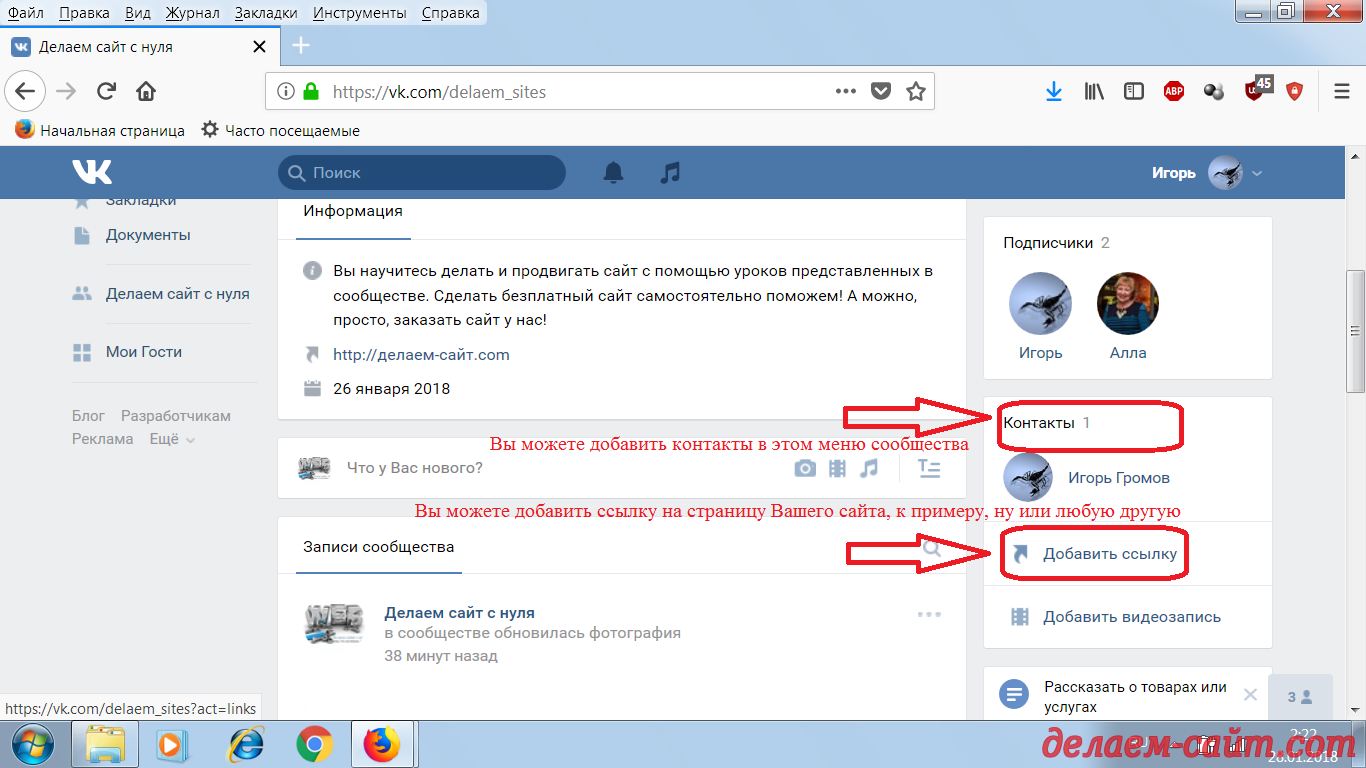This screenshot has width=1366, height=768.
Task: Click the Разработчикам footer link
Action: 176,416
